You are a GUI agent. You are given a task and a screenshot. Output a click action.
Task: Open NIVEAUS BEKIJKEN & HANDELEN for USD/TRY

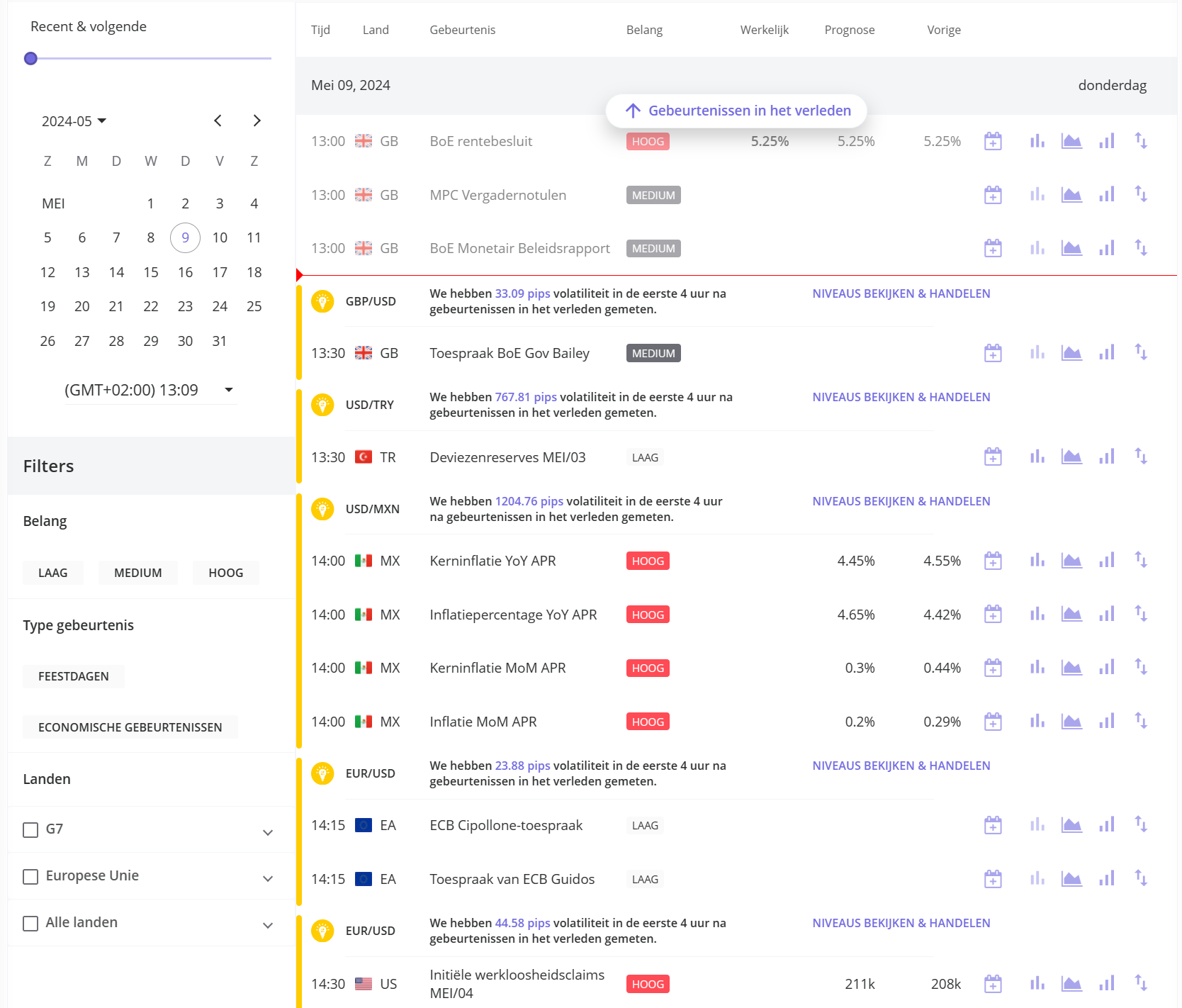pos(901,397)
